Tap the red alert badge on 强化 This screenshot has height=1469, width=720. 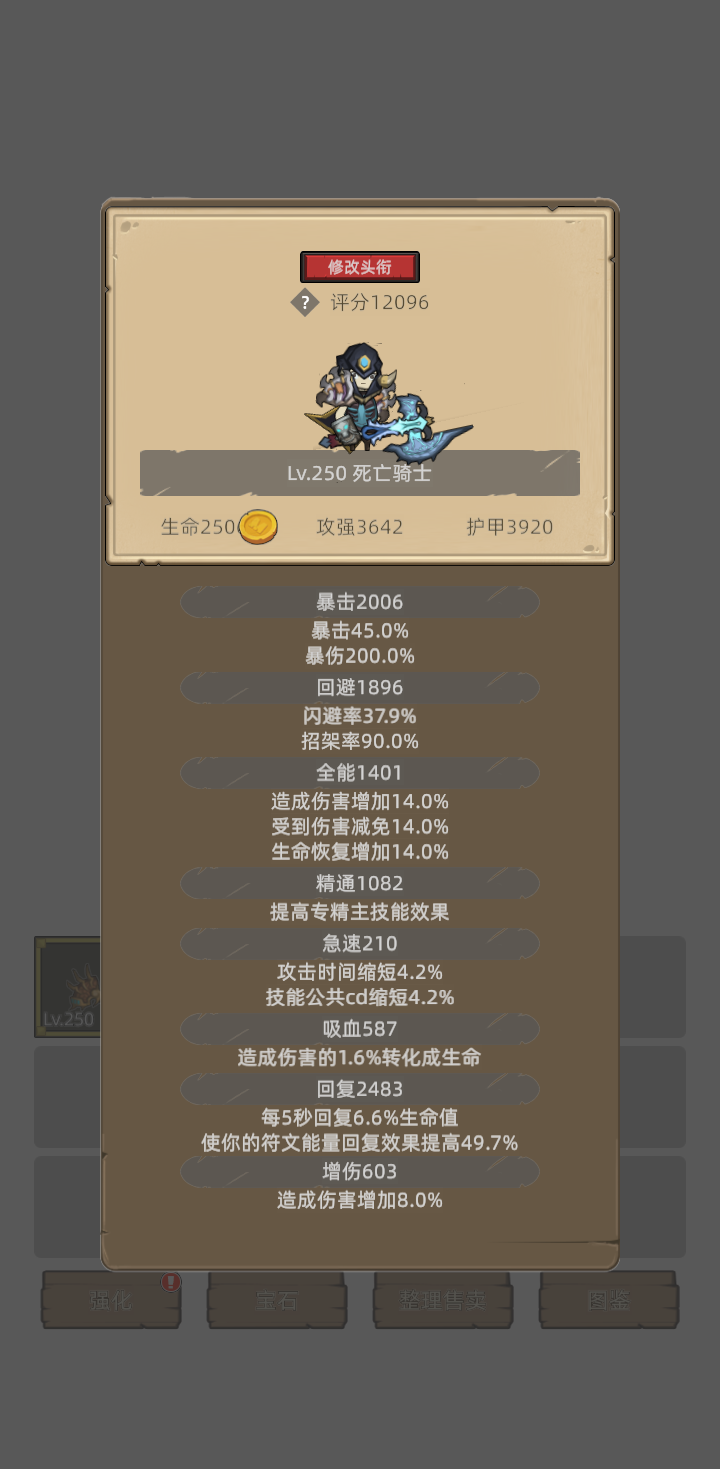coord(171,1282)
